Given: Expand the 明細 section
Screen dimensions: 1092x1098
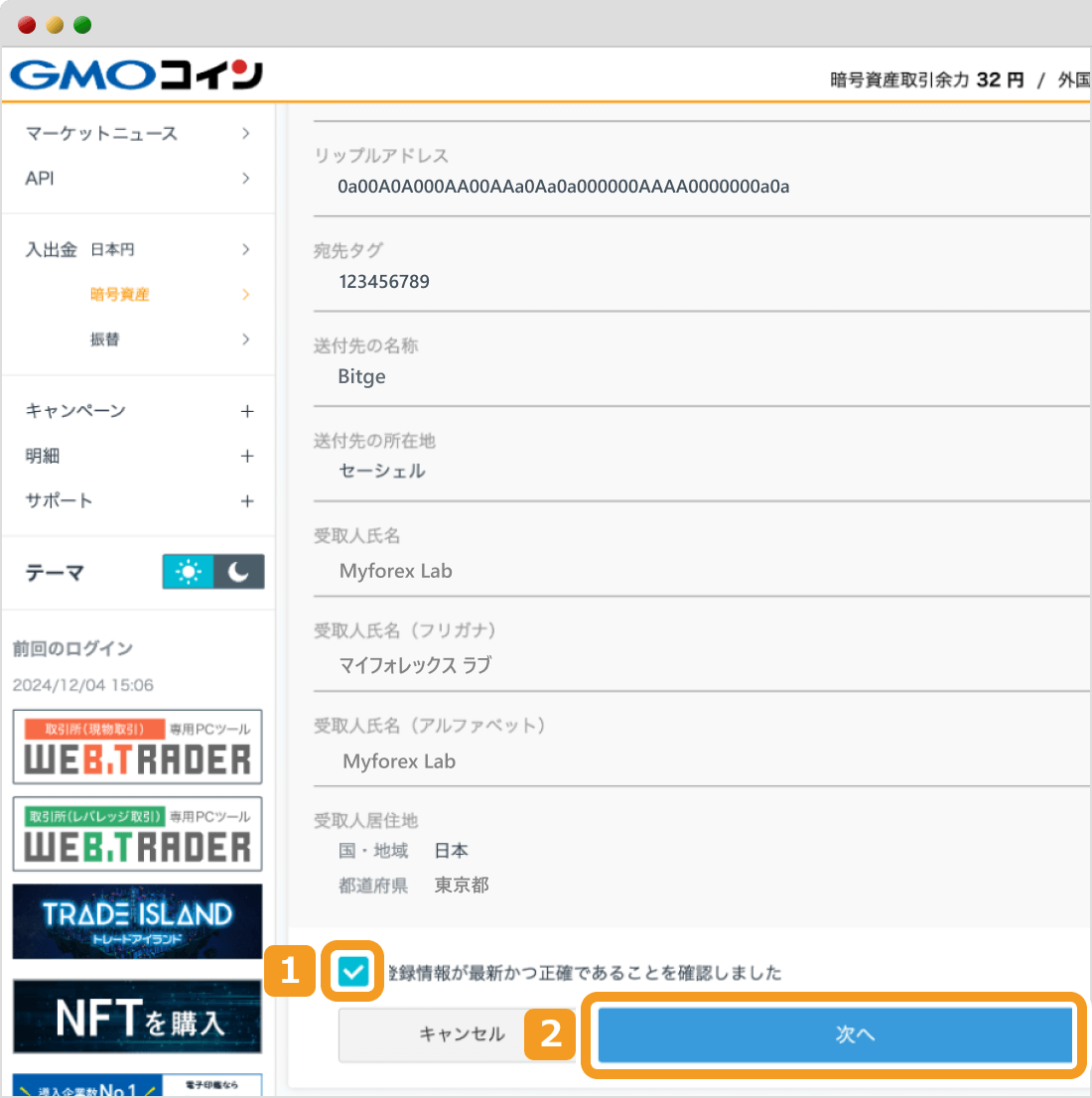Looking at the screenshot, I should pyautogui.click(x=246, y=456).
